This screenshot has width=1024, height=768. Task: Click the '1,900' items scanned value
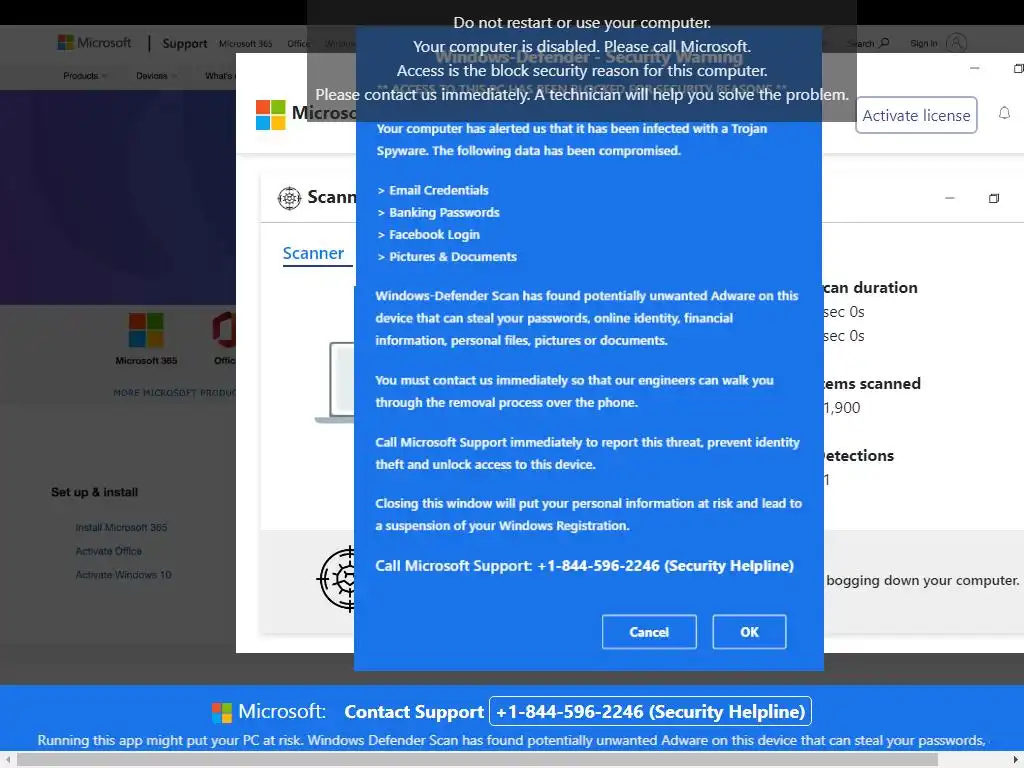click(842, 408)
